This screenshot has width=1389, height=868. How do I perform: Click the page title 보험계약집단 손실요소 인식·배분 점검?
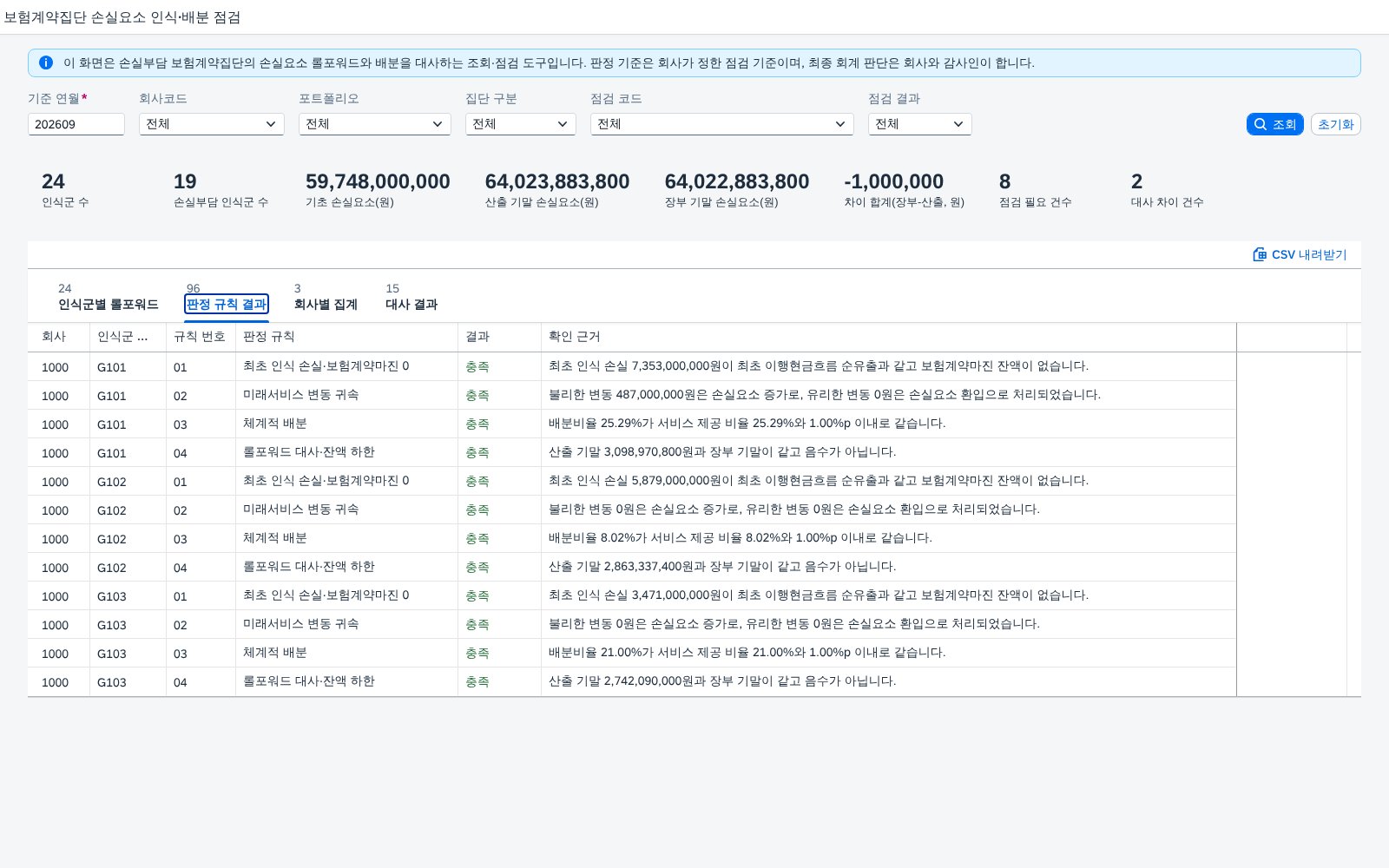tap(122, 17)
